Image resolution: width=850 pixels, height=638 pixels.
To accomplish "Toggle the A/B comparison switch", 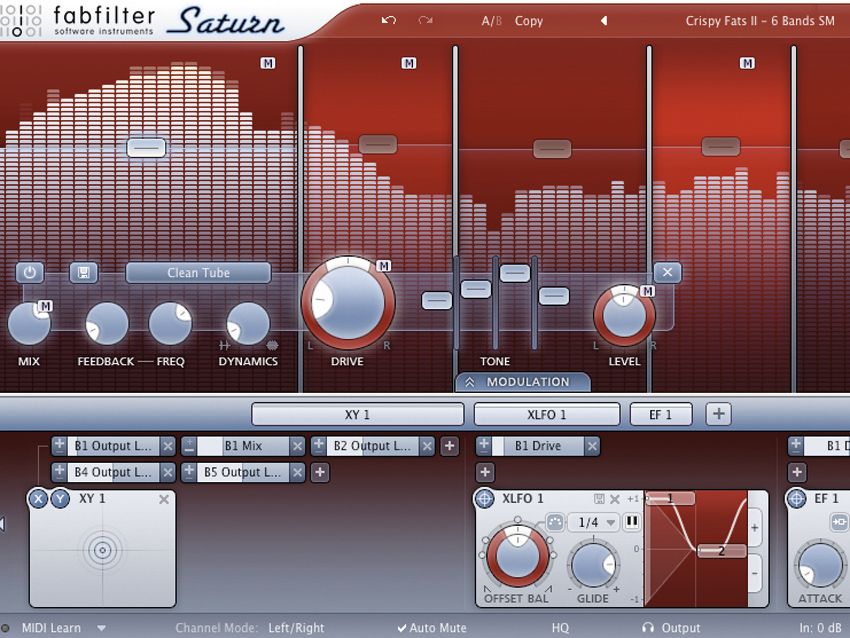I will (491, 21).
